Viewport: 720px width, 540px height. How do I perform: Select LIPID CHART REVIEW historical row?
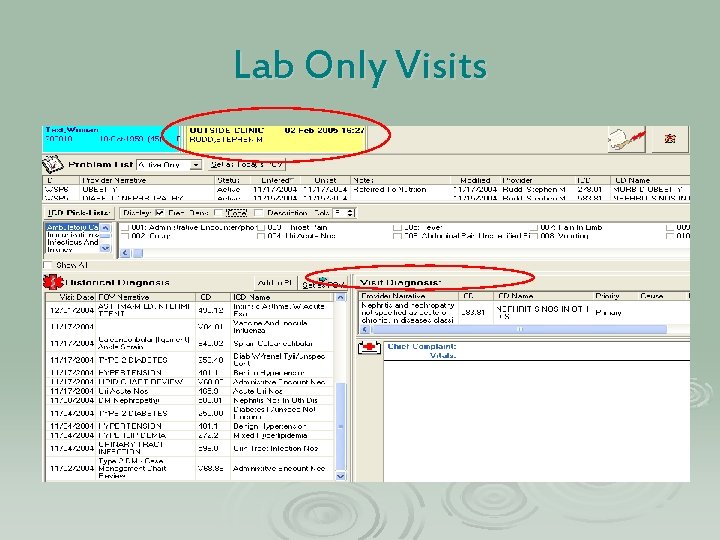click(x=190, y=382)
